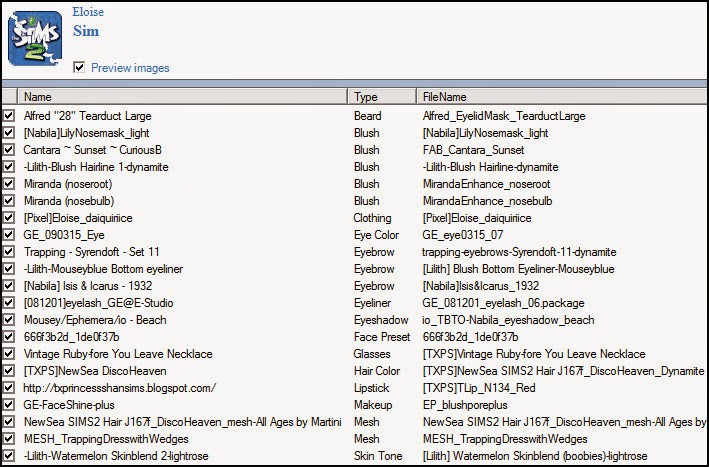Screen dimensions: 709x467
Task: Toggle checkbox for GE_090315_Eye
Action: coord(9,235)
